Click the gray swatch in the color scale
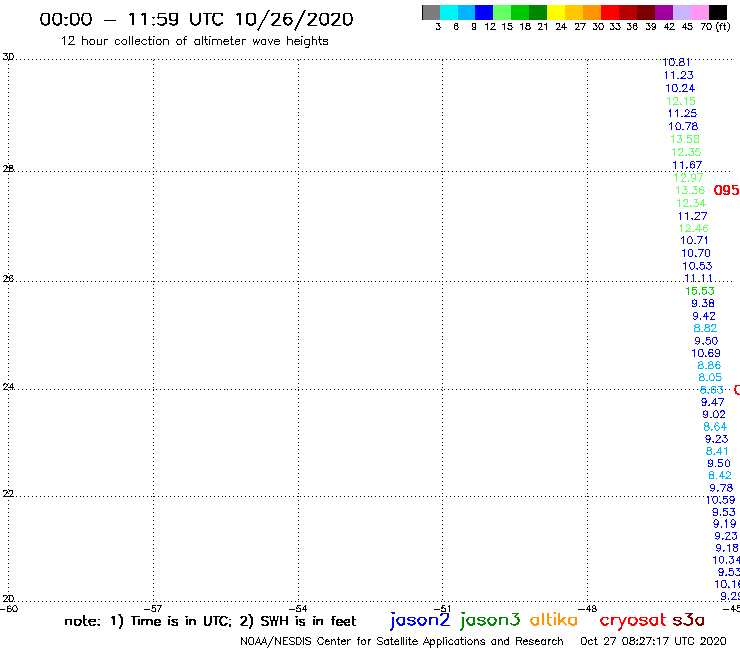740x650 pixels. (x=431, y=12)
